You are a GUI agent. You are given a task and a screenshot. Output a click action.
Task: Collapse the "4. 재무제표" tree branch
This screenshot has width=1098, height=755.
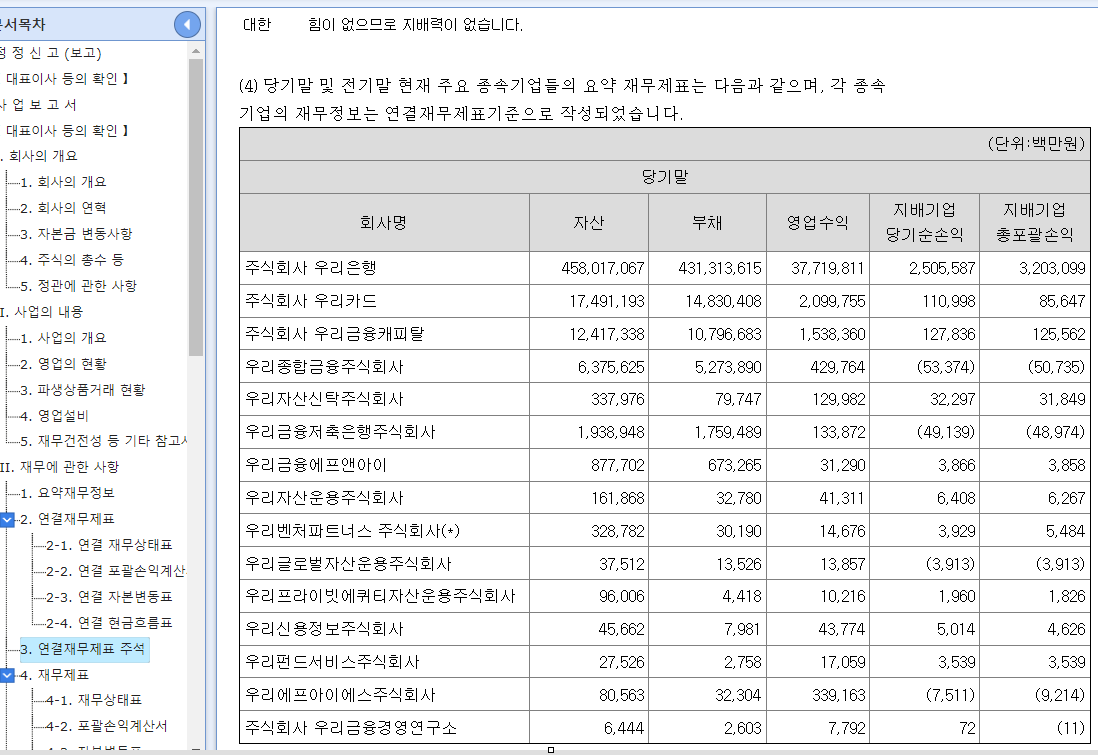(9, 677)
